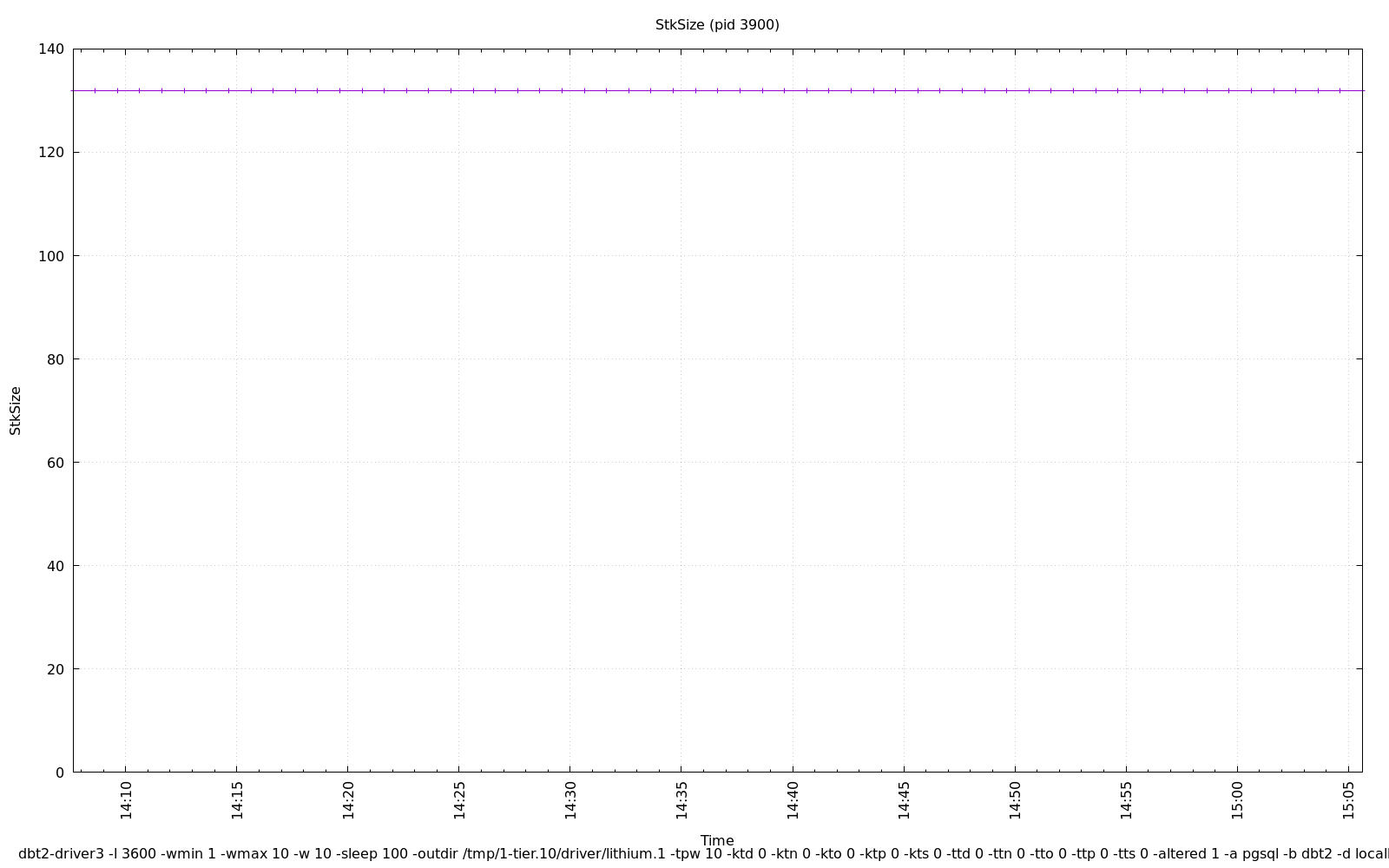Click the 60 y-axis tick label

[x=55, y=463]
